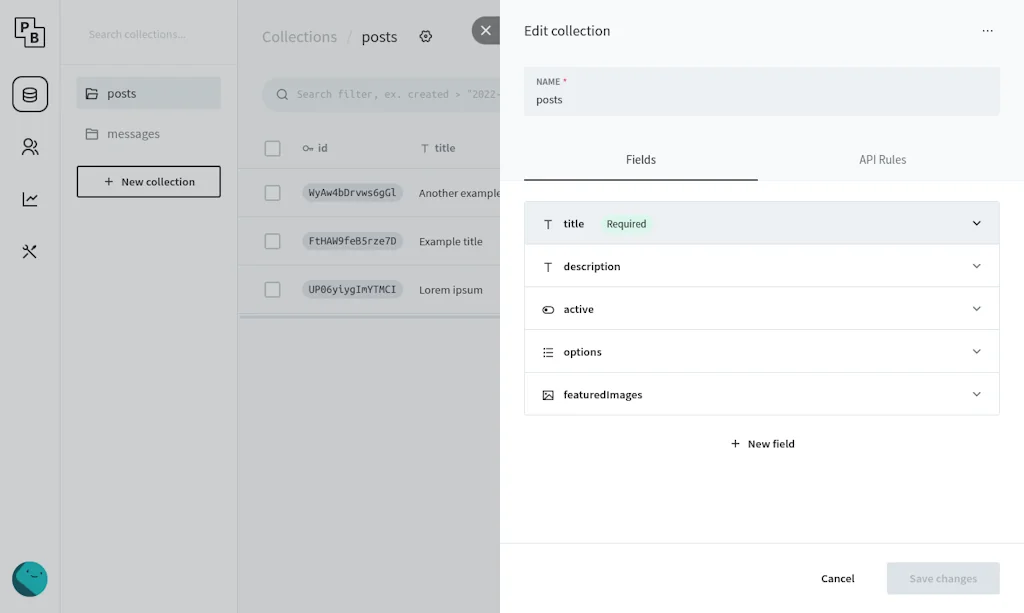Select the checkbox for record WyAw4bDrvws6gGl
Screen dimensions: 1024x613
click(272, 193)
